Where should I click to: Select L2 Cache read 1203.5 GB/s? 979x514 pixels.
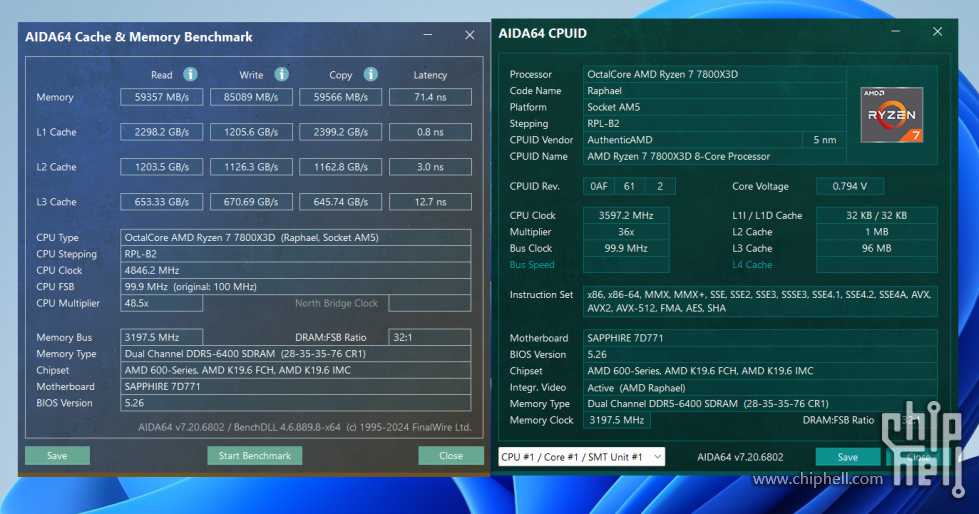click(x=161, y=167)
